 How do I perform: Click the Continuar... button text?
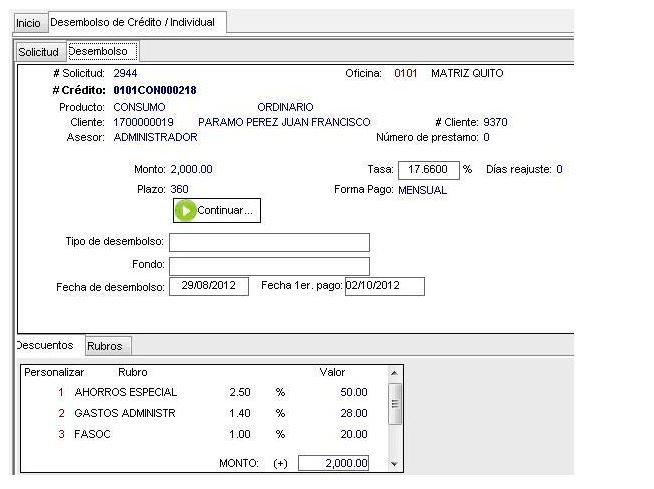225,210
